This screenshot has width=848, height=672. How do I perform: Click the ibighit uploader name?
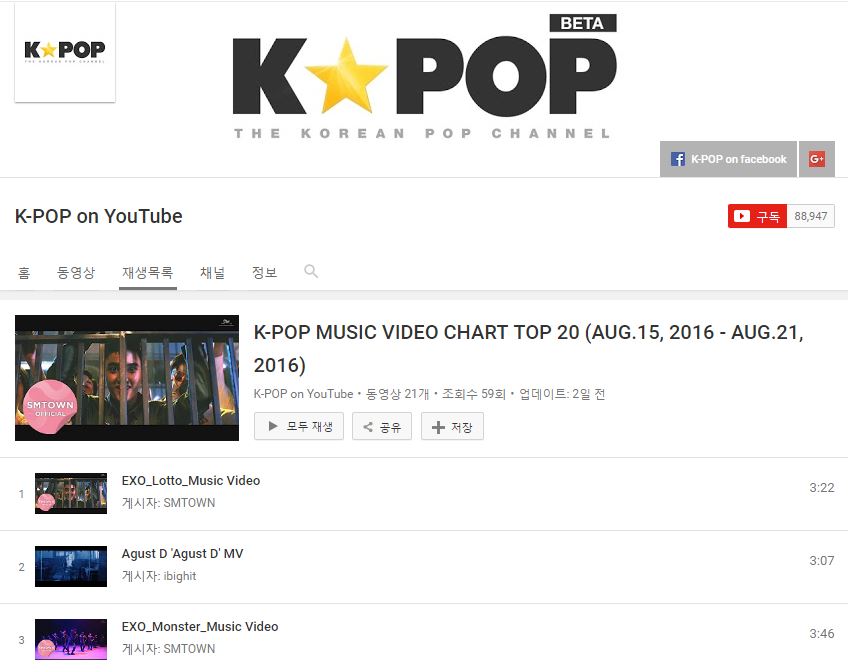[x=180, y=576]
